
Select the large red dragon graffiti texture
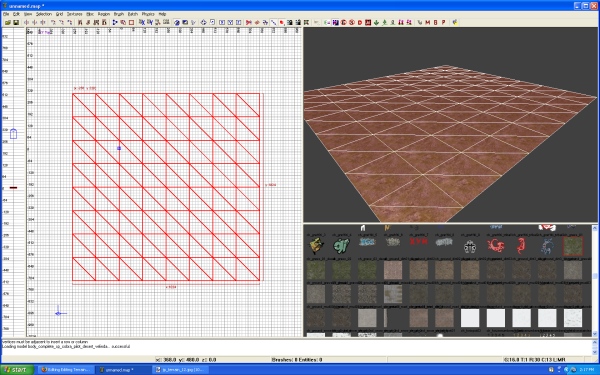[x=496, y=246]
